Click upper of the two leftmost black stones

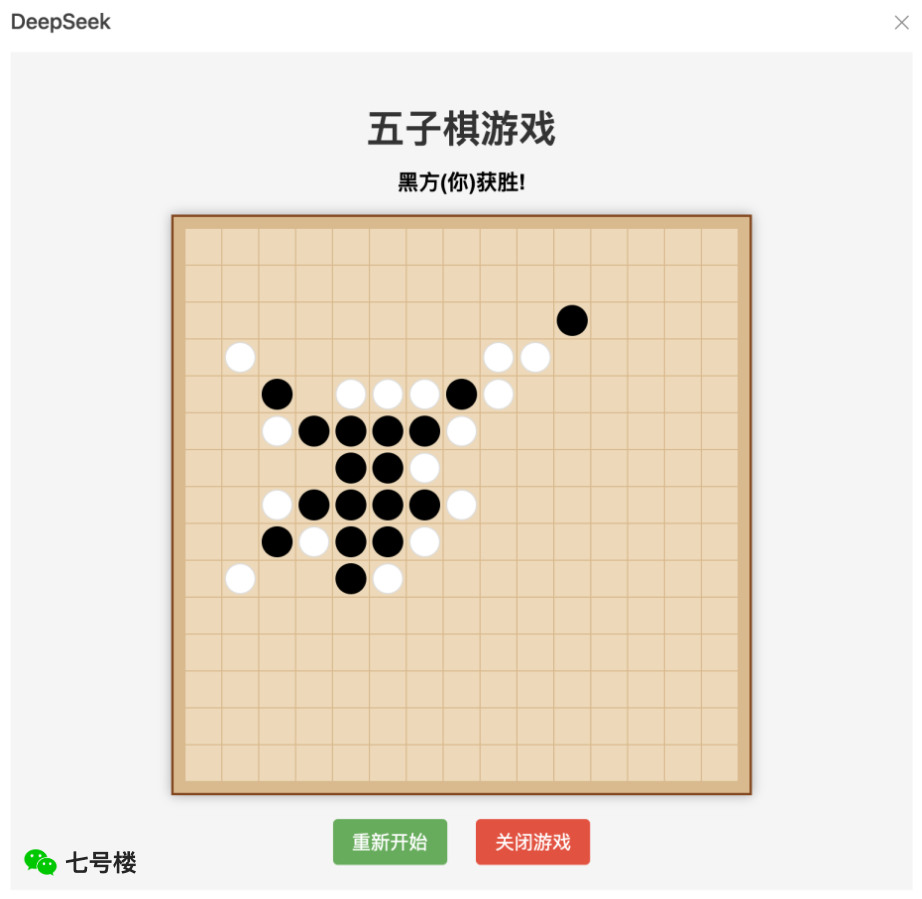(x=277, y=394)
